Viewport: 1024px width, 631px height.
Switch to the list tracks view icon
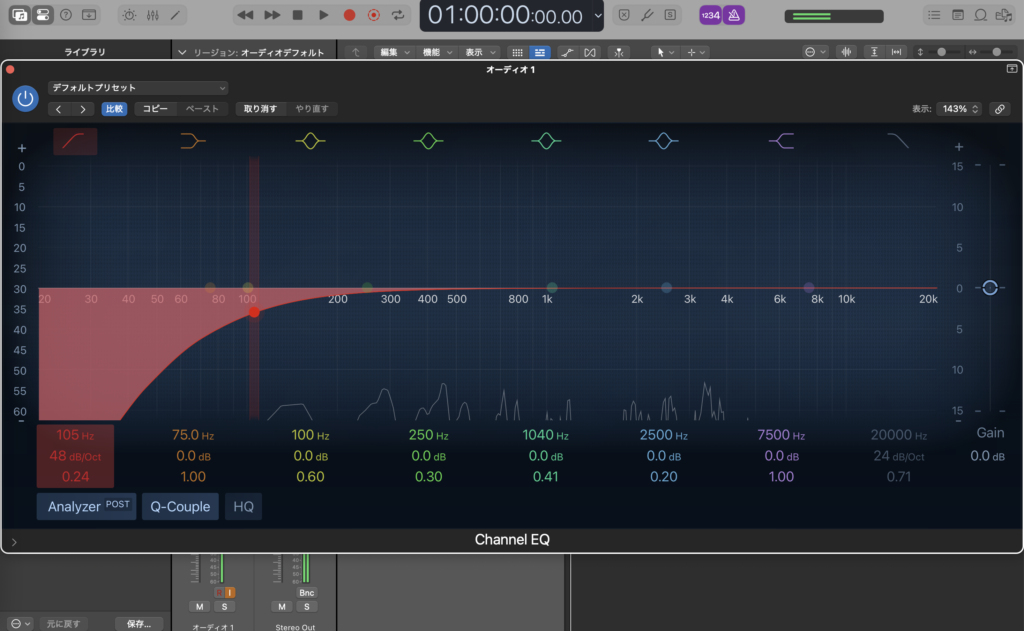click(539, 52)
